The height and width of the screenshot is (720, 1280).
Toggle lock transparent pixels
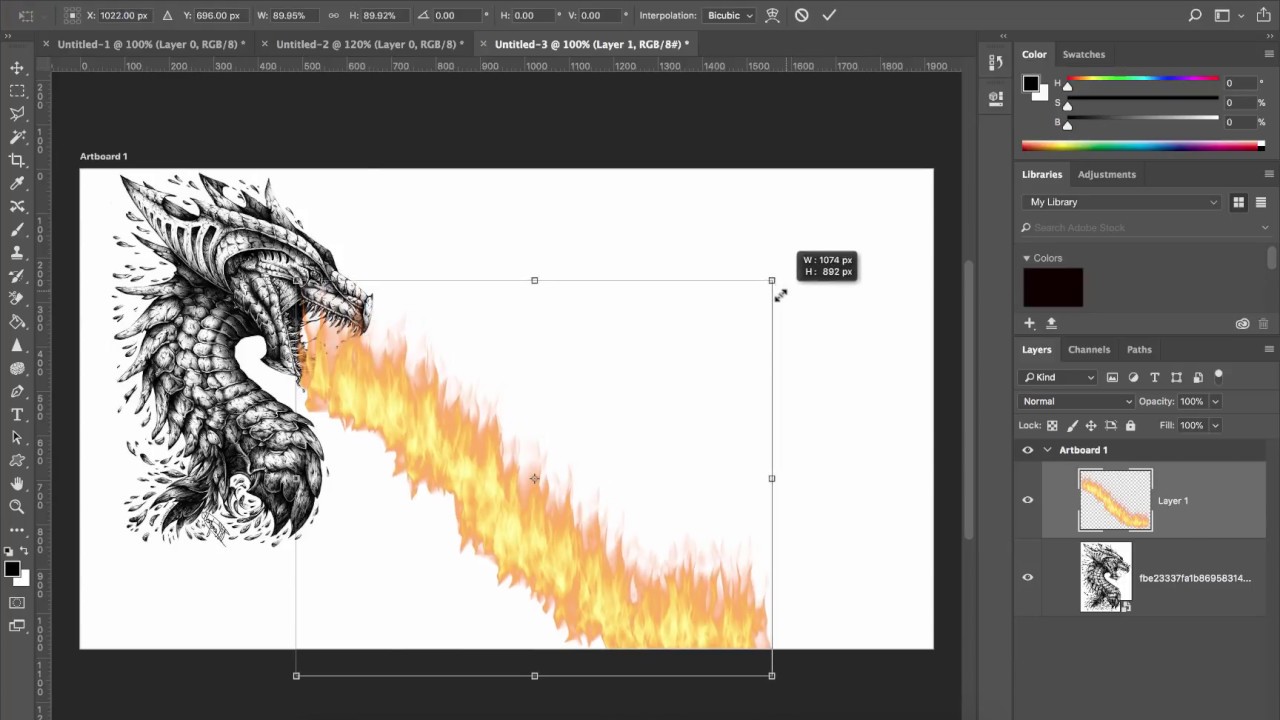pos(1052,425)
